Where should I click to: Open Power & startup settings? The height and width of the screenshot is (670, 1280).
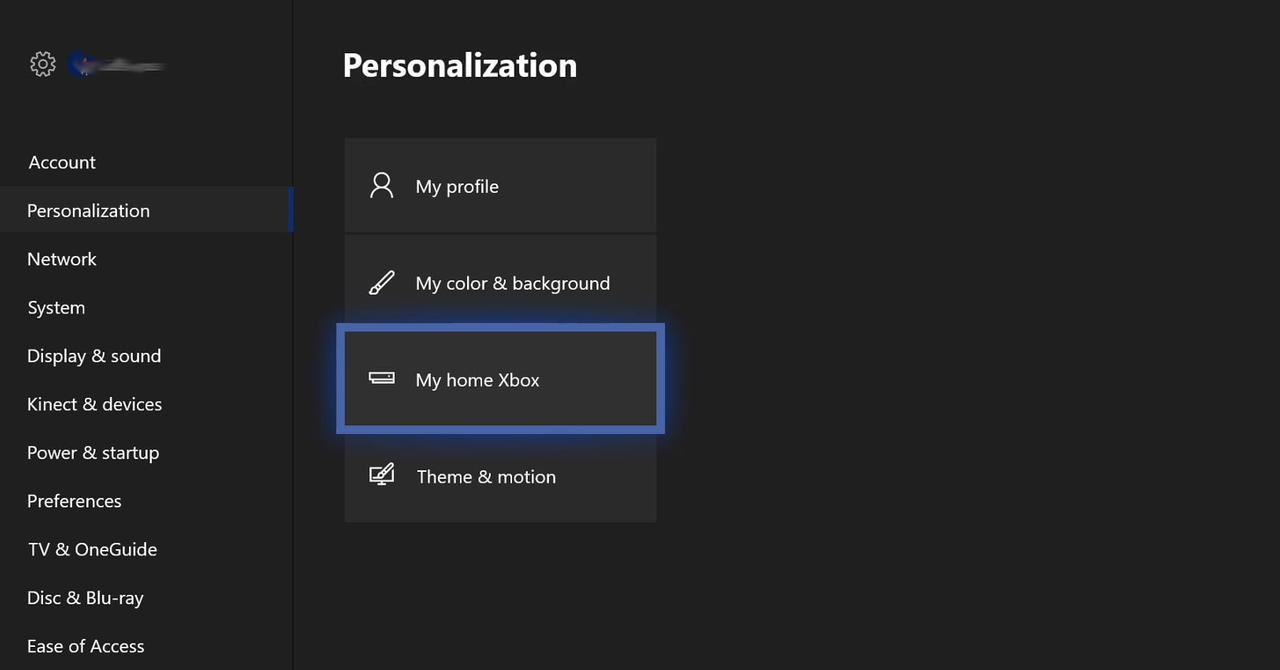point(93,452)
